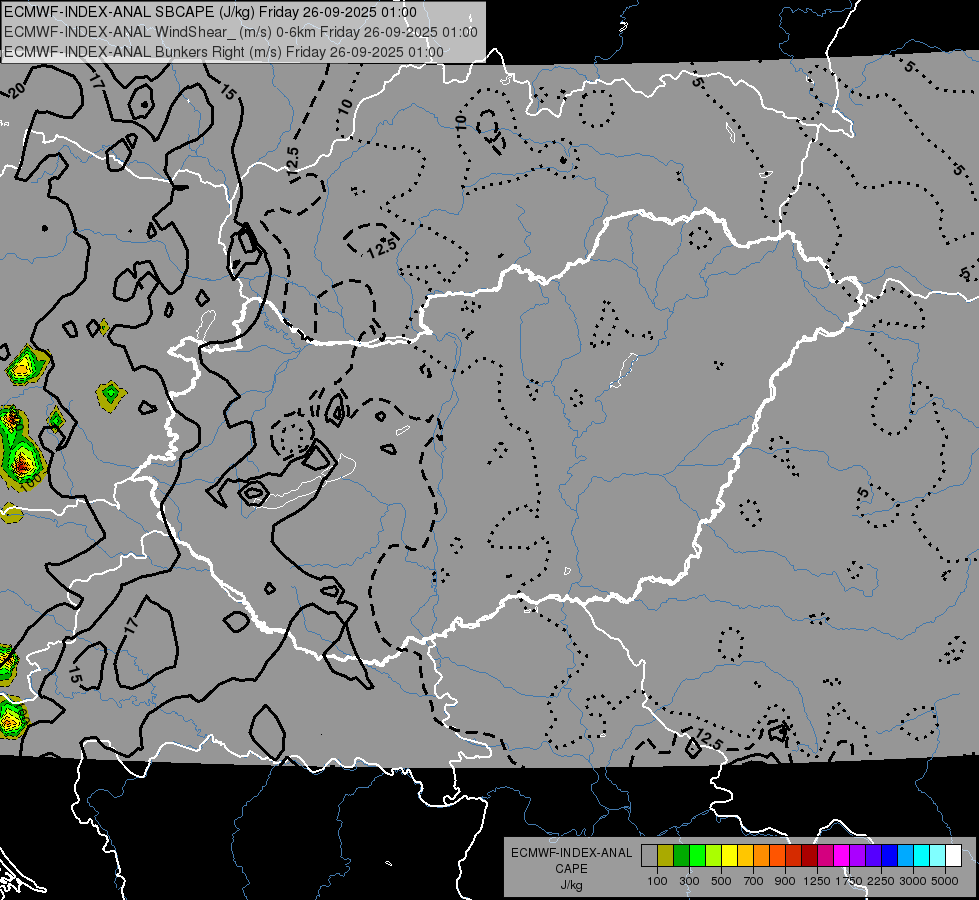
Task: Click the legend value 500
Action: tap(721, 881)
